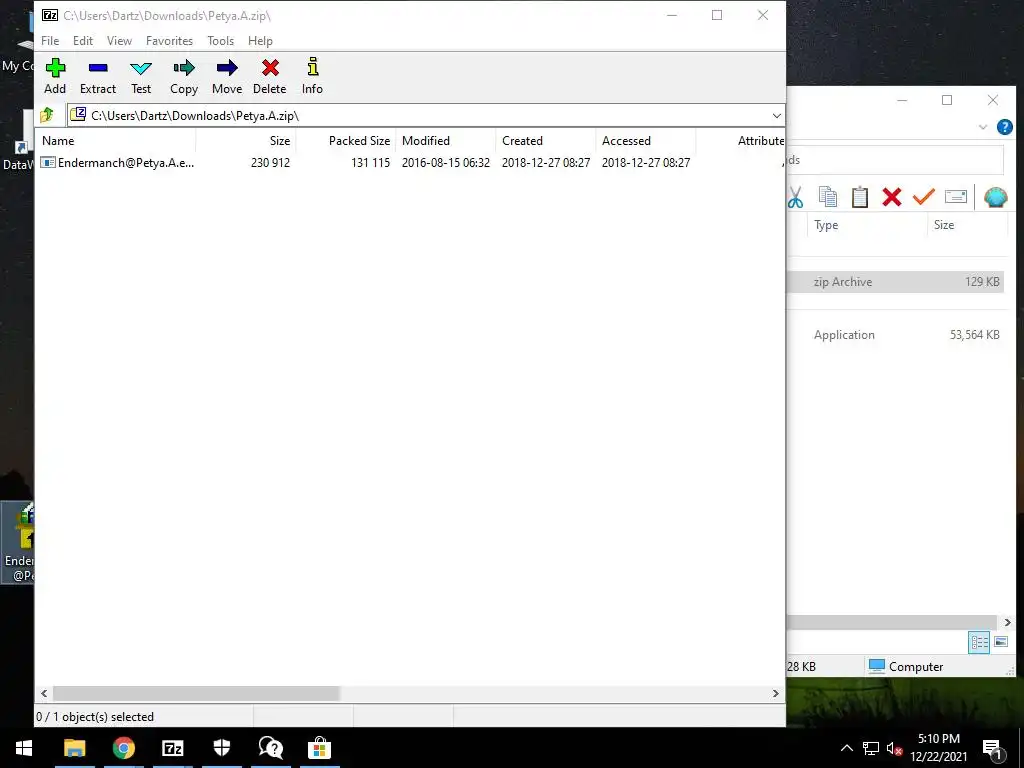Click the Paste clipboard icon in Explorer window
This screenshot has height=768, width=1024.
pos(859,197)
